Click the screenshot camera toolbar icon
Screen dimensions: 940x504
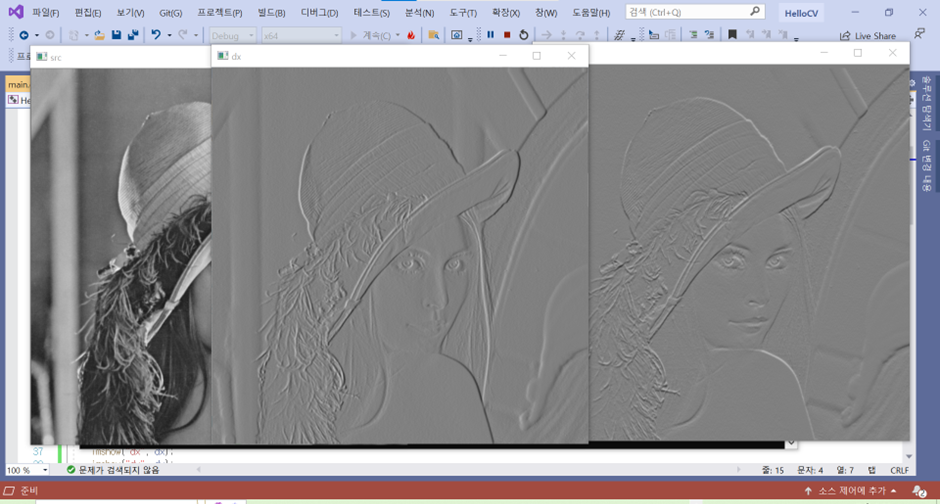pyautogui.click(x=457, y=35)
